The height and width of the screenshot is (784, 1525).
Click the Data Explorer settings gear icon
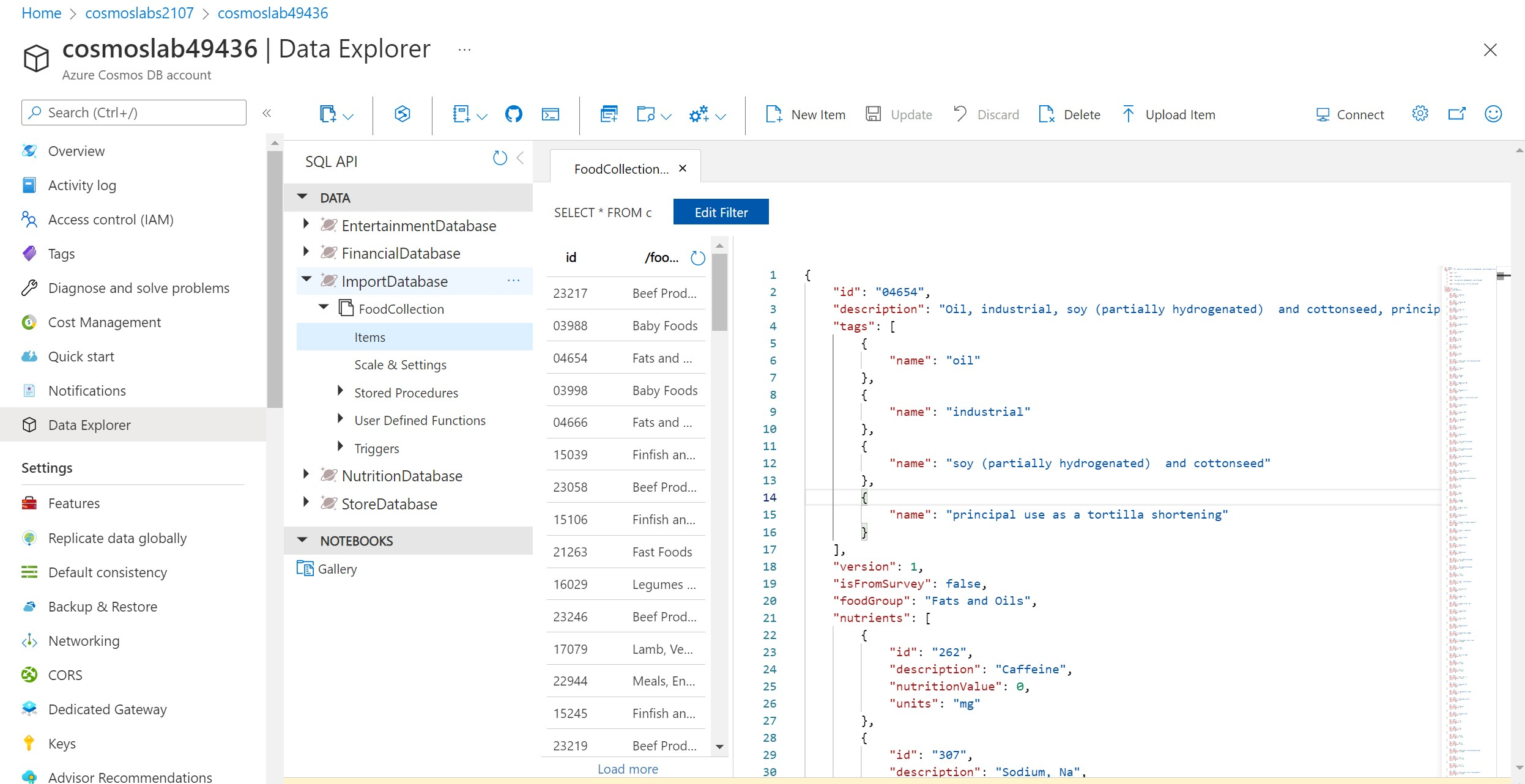click(x=1420, y=114)
